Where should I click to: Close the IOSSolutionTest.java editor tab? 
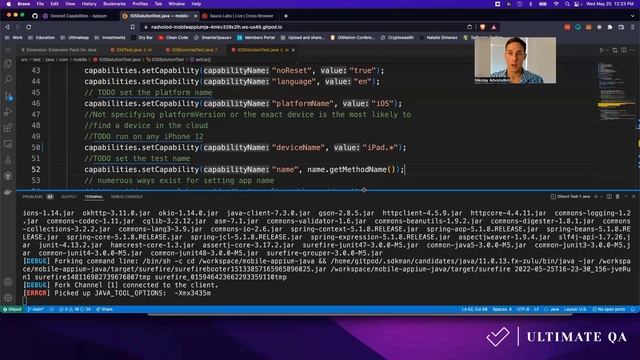[293, 50]
